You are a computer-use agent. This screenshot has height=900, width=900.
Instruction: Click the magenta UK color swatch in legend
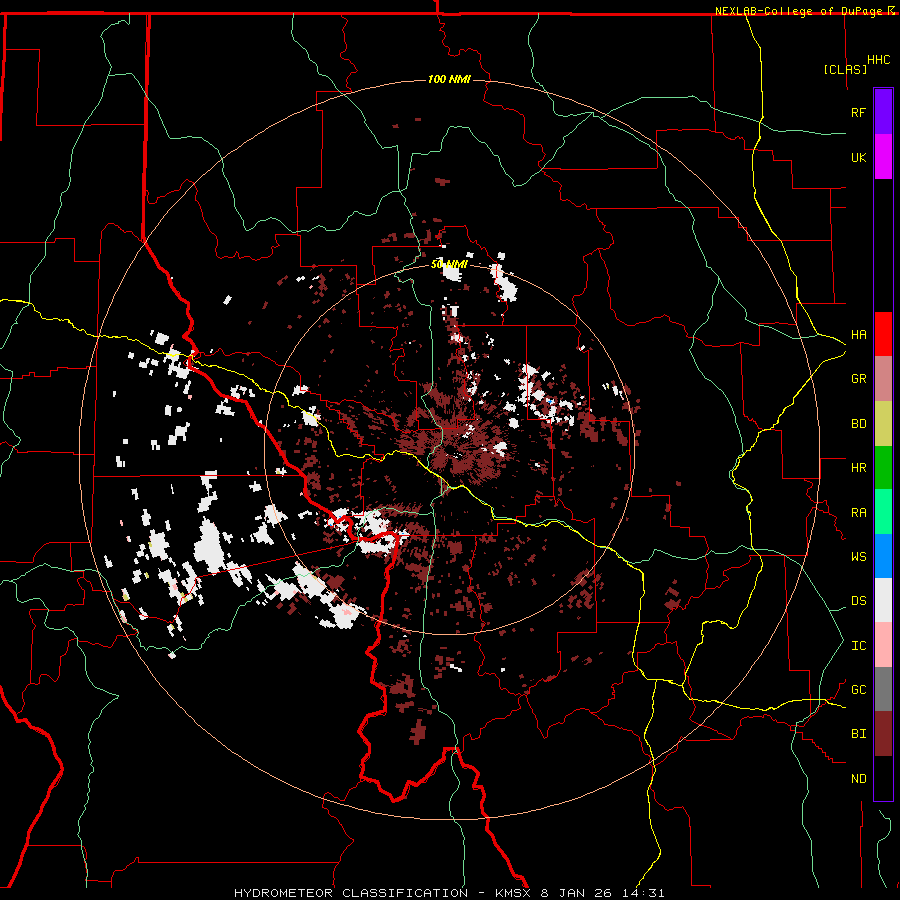coord(883,157)
